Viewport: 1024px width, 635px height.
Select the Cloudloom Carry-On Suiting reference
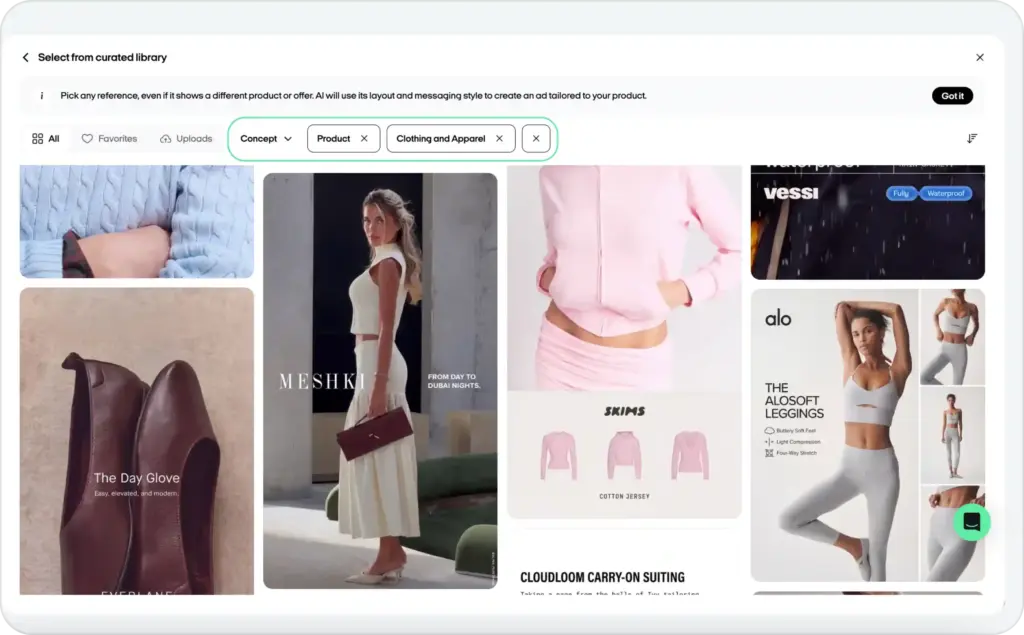624,562
